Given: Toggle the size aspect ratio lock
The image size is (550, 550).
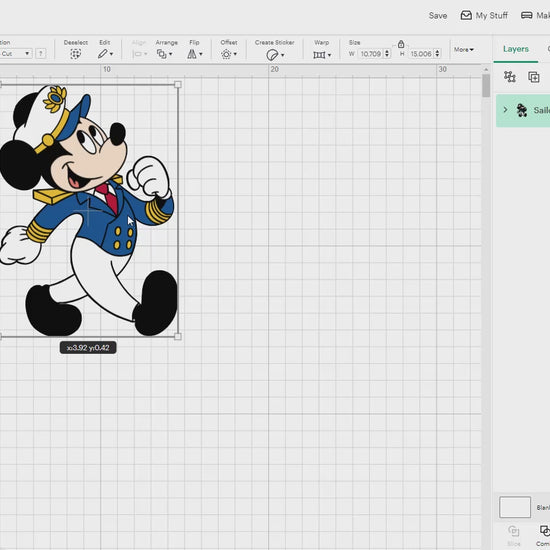Looking at the screenshot, I should (x=401, y=44).
